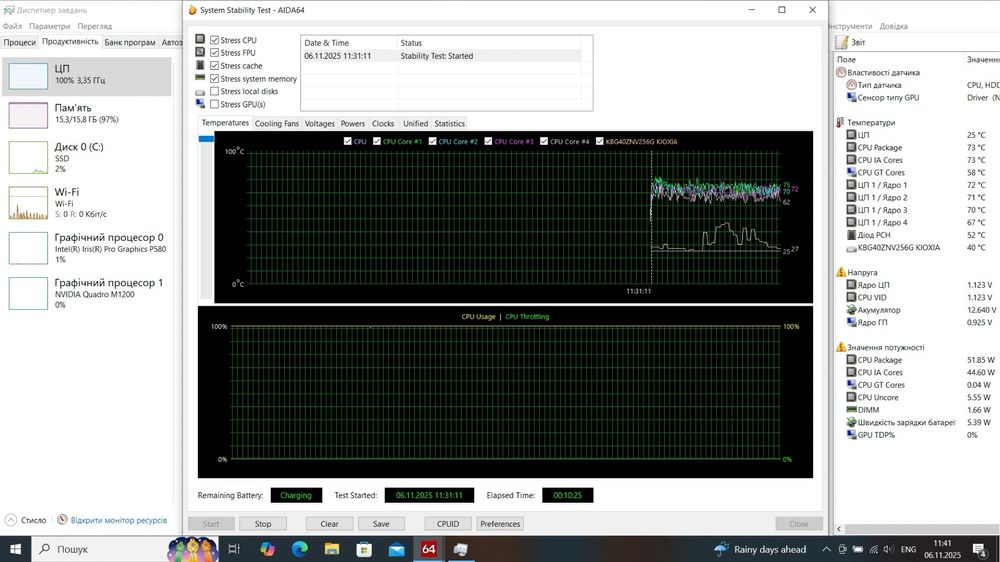Click the Stress system memory RAM icon

[x=200, y=78]
